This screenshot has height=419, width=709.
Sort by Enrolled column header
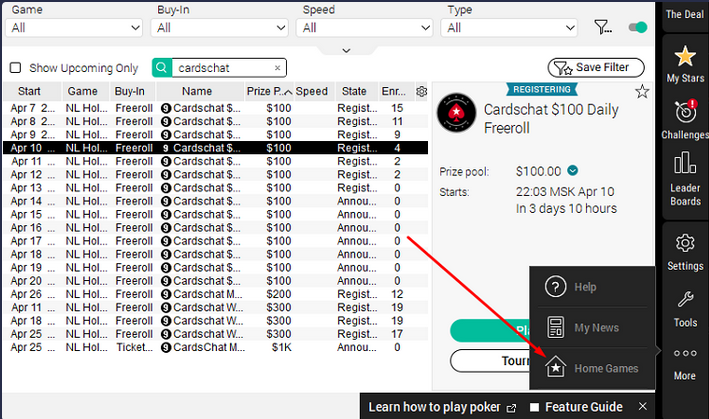coord(396,91)
